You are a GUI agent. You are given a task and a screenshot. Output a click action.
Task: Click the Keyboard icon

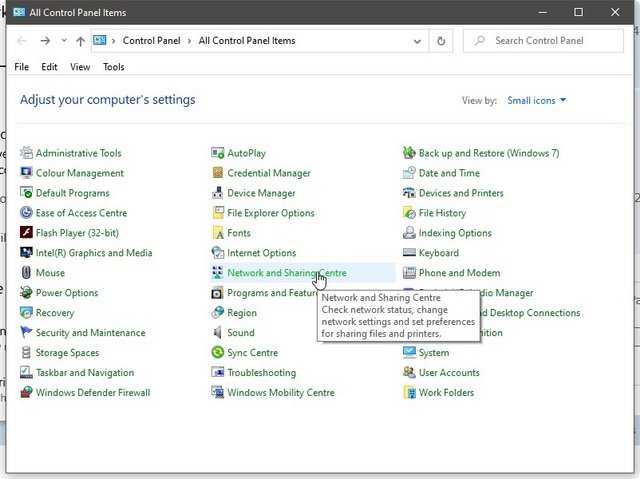tap(409, 253)
